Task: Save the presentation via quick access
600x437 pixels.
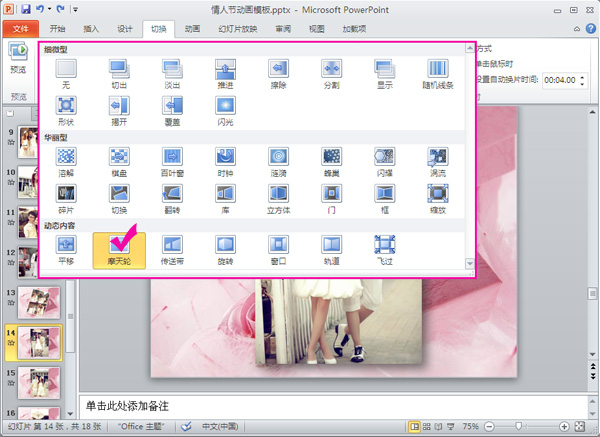Action: [26, 9]
